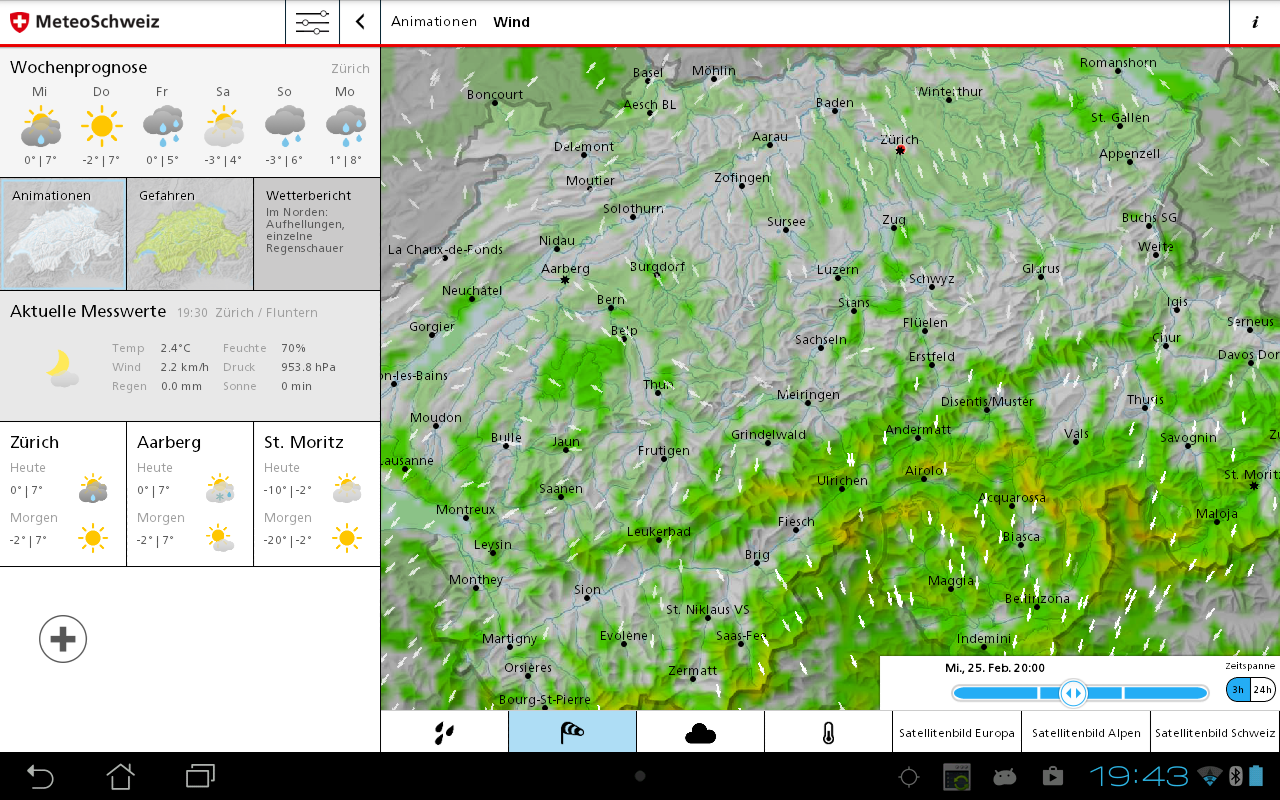
Task: Open the Wetterbericht tile
Action: click(x=317, y=235)
